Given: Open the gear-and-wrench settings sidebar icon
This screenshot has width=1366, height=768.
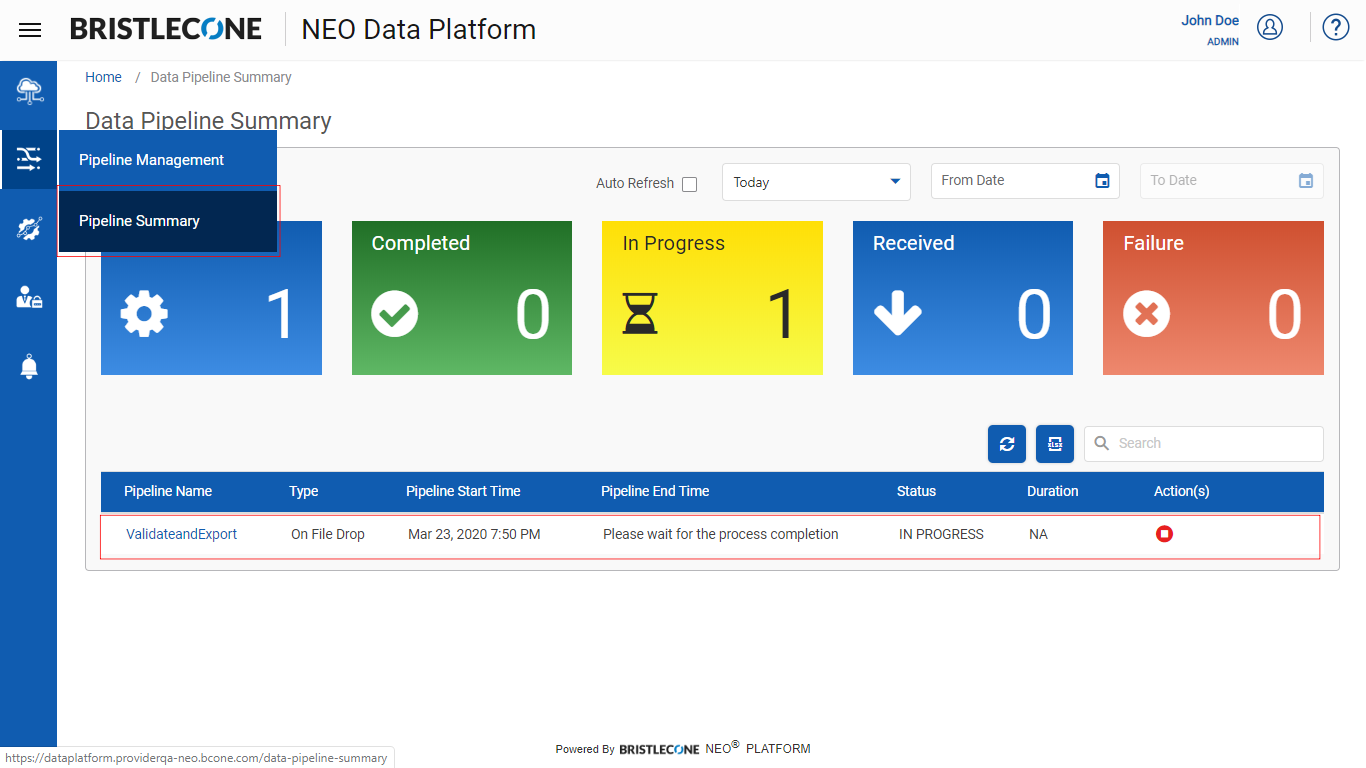Looking at the screenshot, I should point(29,229).
